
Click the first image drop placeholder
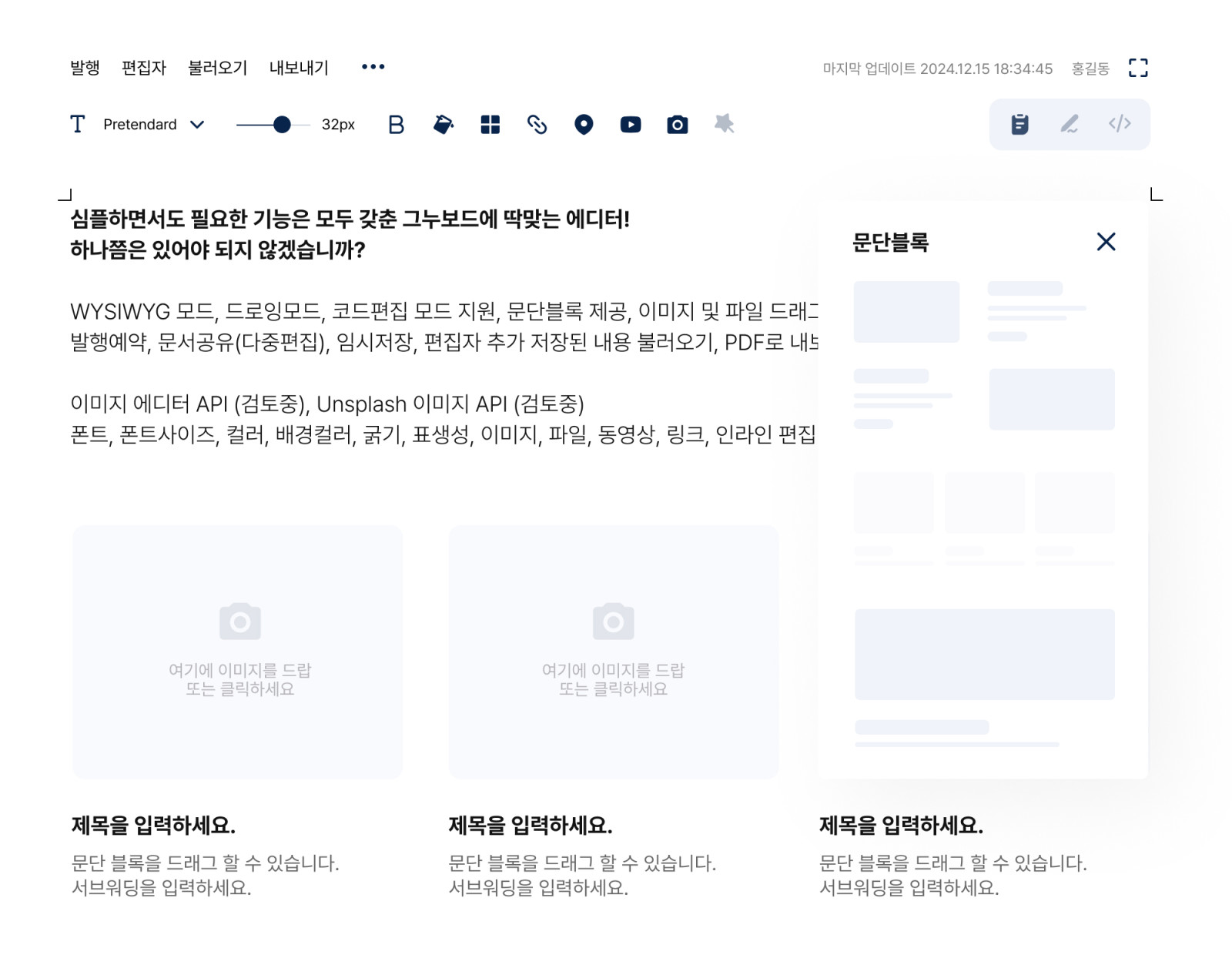click(238, 652)
